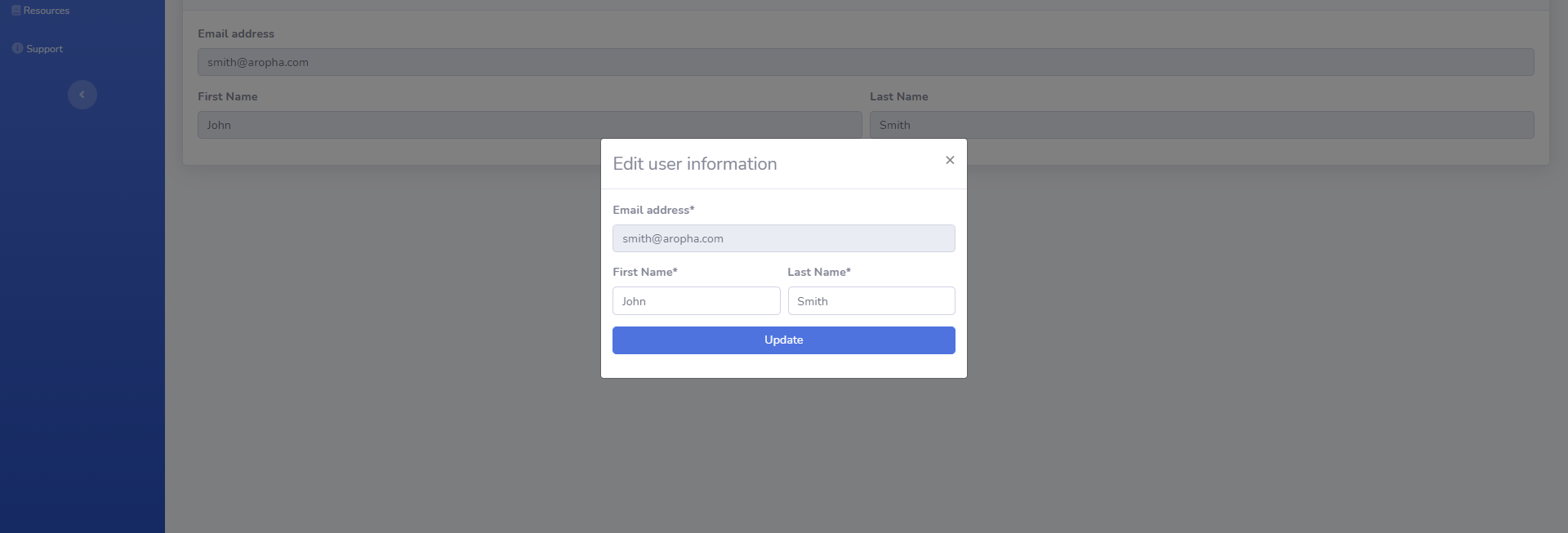Click the 'Email address*' label in dialog
The width and height of the screenshot is (1568, 533).
click(653, 210)
